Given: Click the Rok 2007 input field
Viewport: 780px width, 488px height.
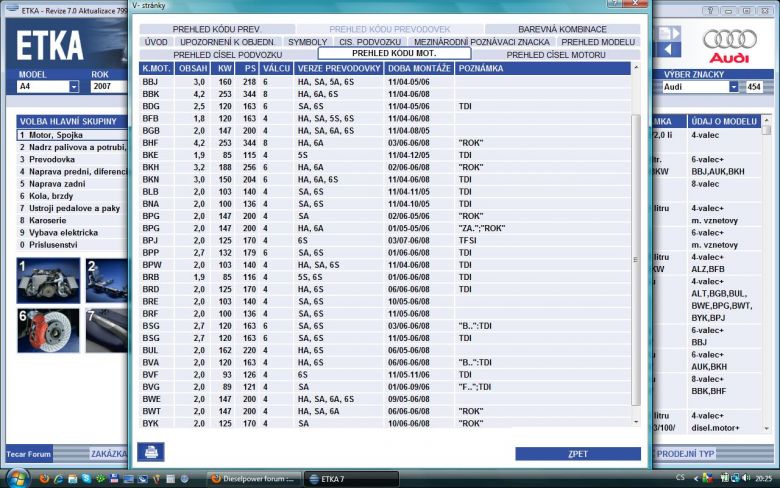Looking at the screenshot, I should coord(108,87).
